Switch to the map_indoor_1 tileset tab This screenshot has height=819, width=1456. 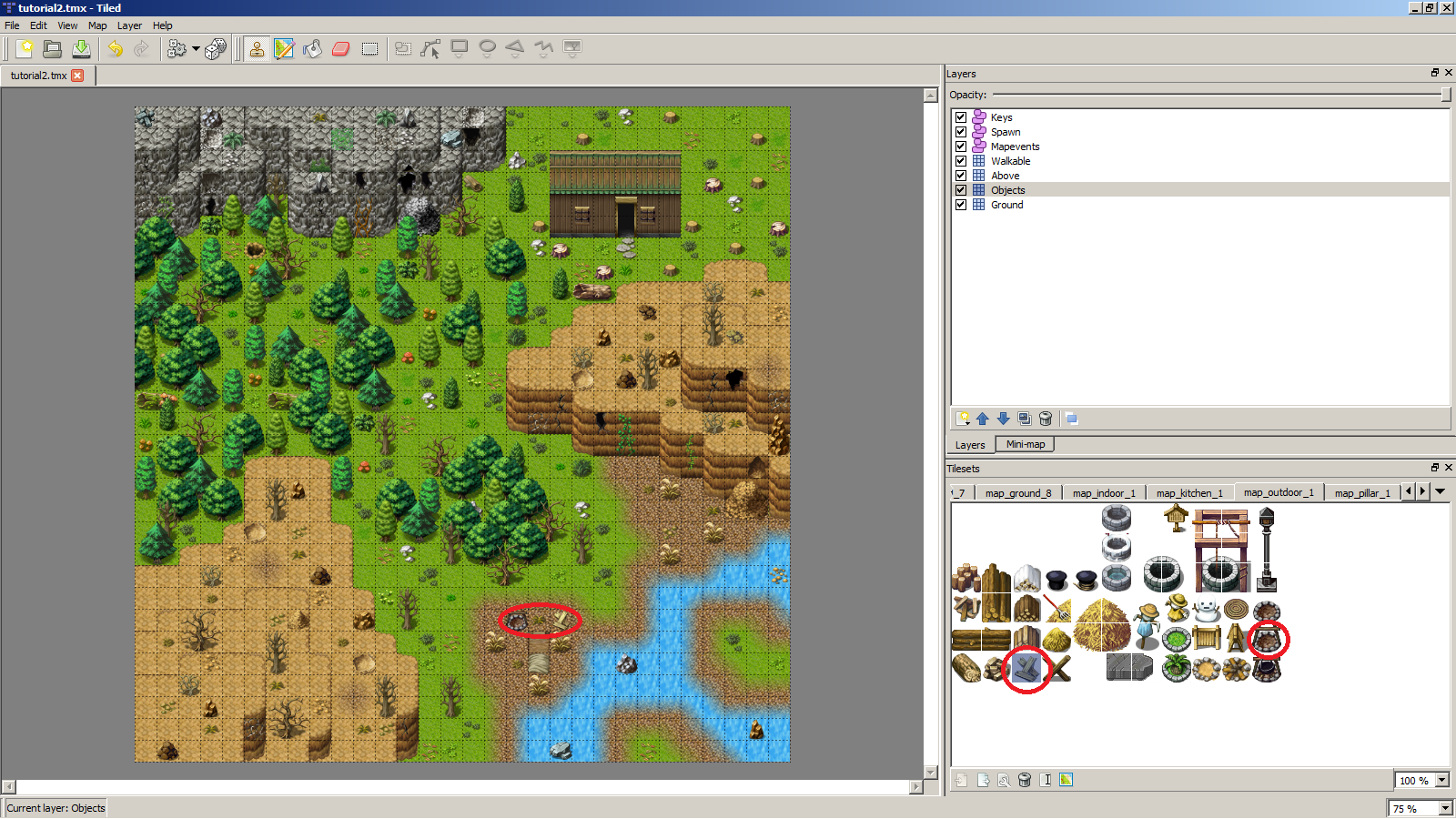click(x=1104, y=493)
